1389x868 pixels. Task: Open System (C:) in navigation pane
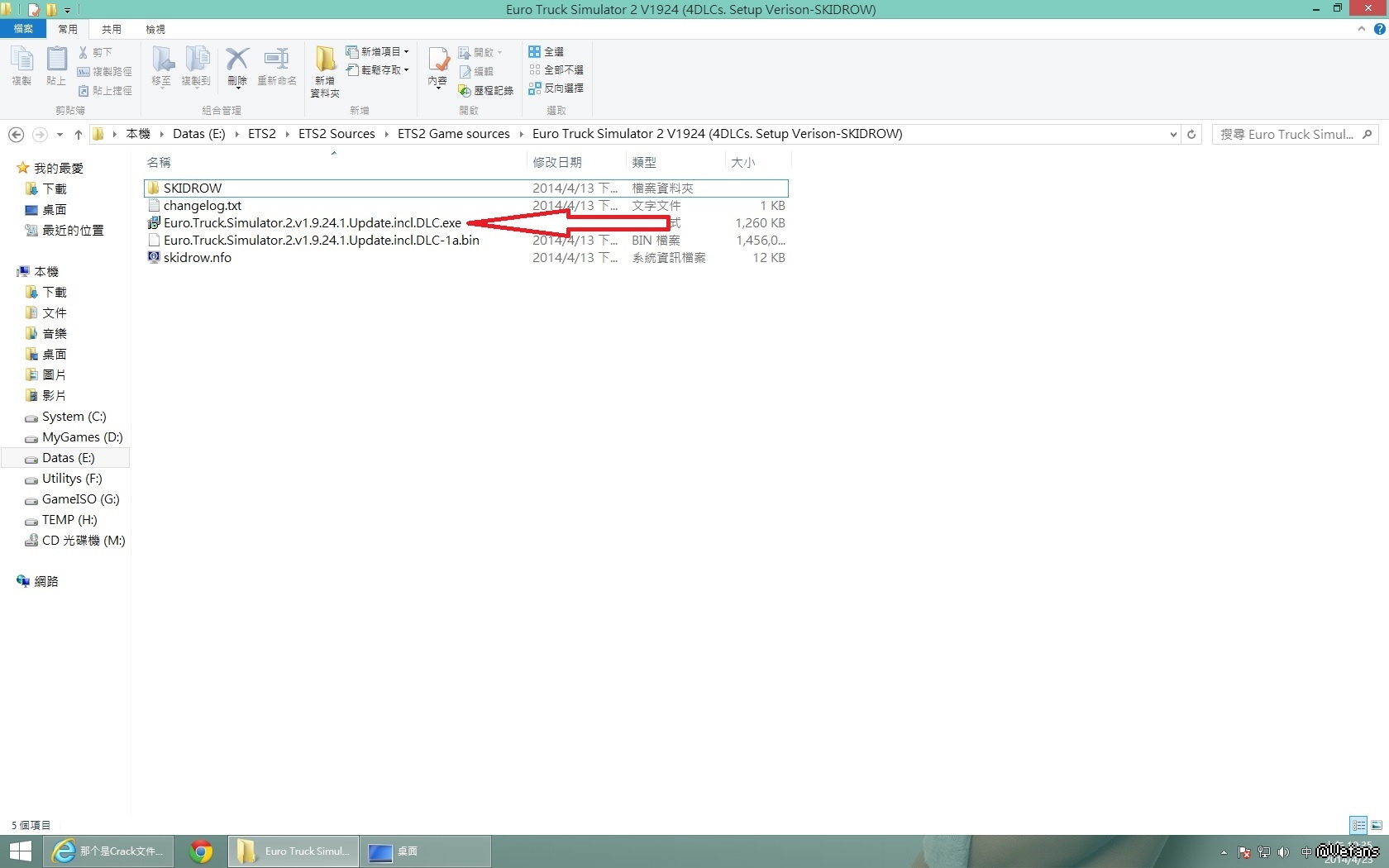[66, 417]
